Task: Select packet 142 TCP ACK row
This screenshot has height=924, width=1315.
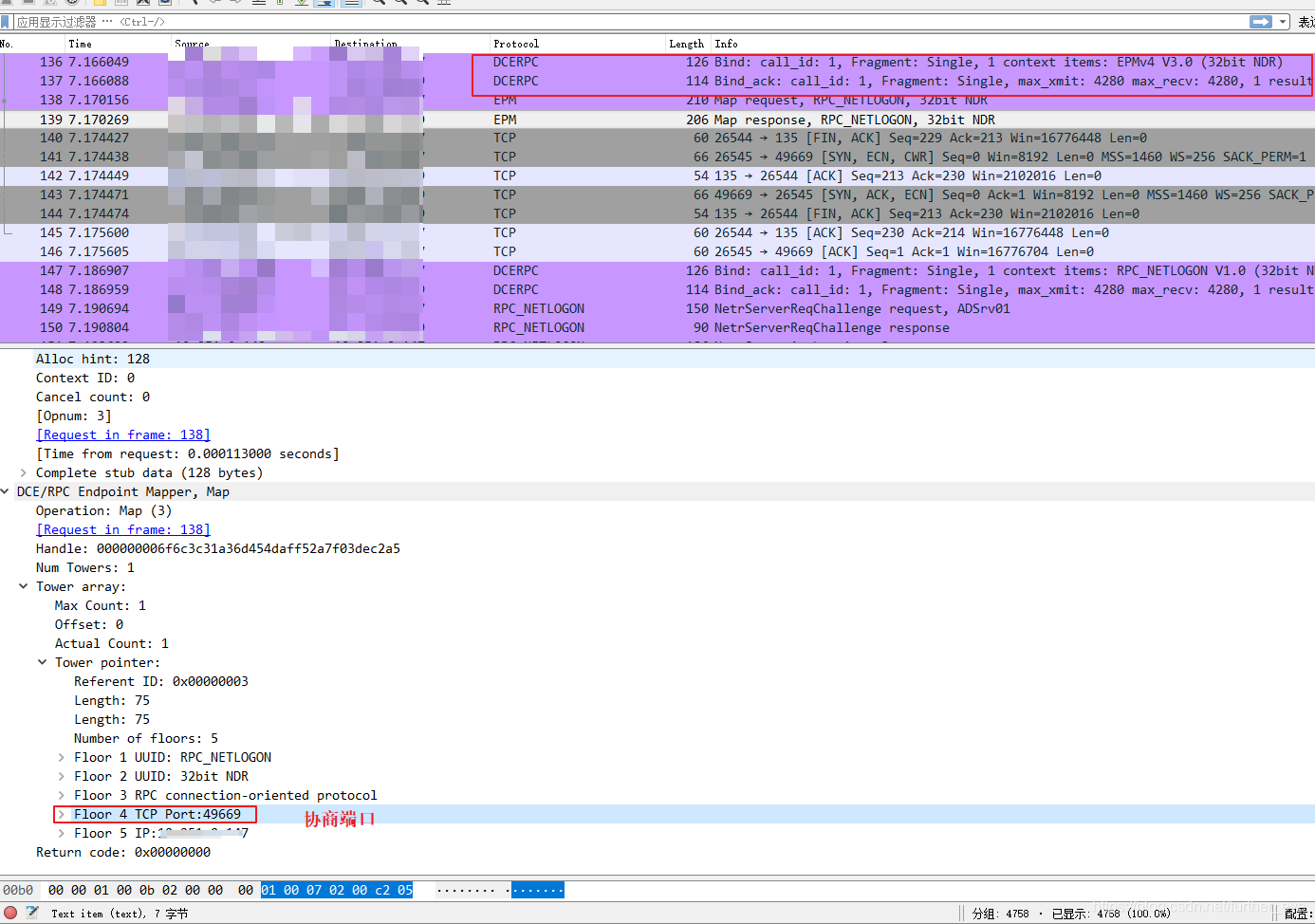Action: tap(657, 176)
